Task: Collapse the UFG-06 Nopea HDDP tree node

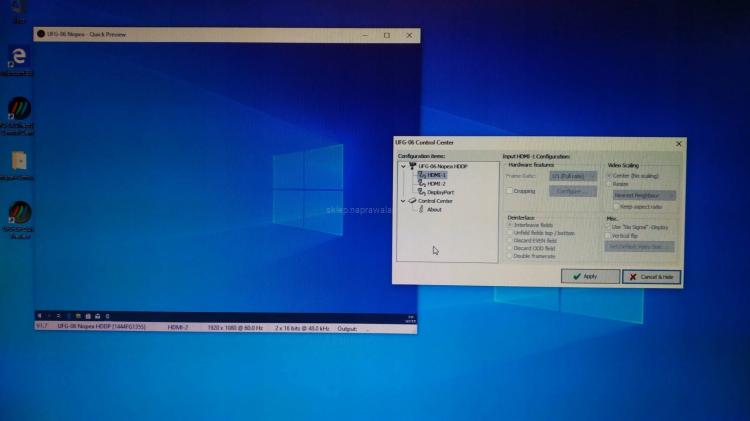Action: [x=403, y=166]
